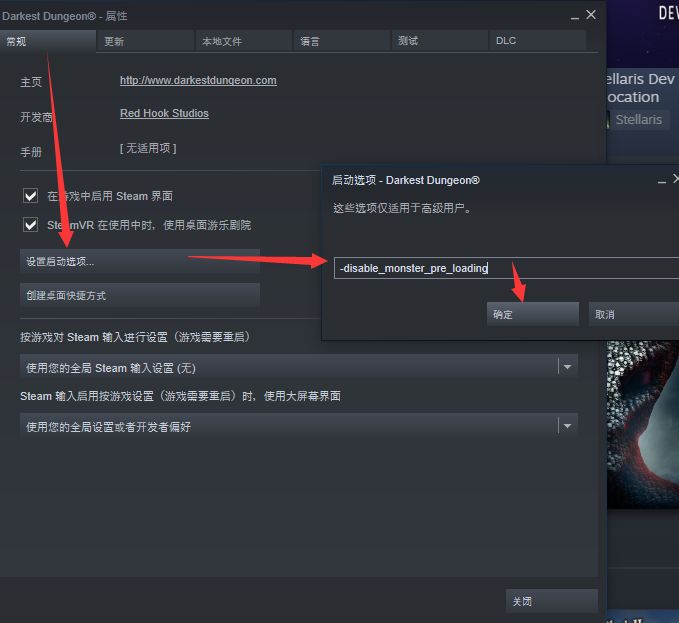Open darkestdungeon.com homepage link
679x623 pixels.
coord(198,81)
